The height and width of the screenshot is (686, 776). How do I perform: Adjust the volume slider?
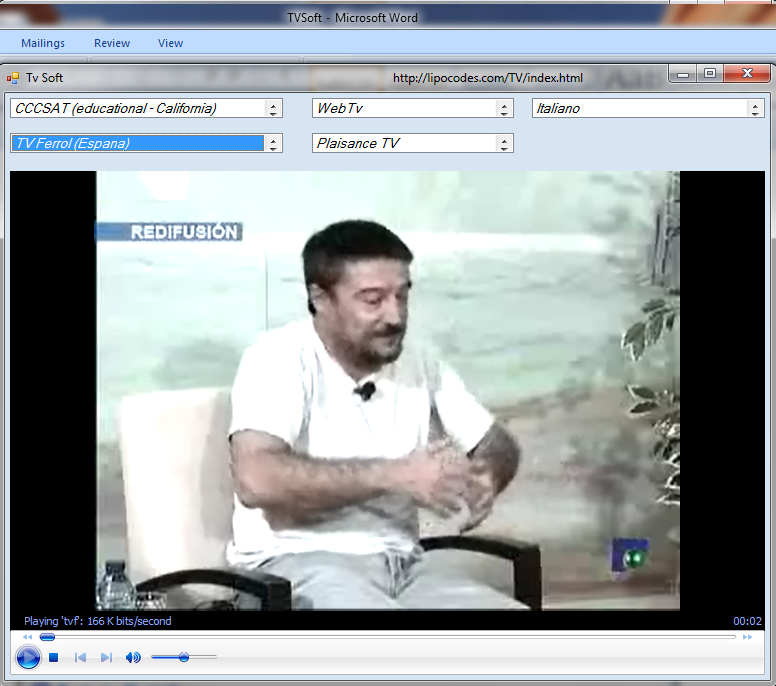click(x=184, y=657)
